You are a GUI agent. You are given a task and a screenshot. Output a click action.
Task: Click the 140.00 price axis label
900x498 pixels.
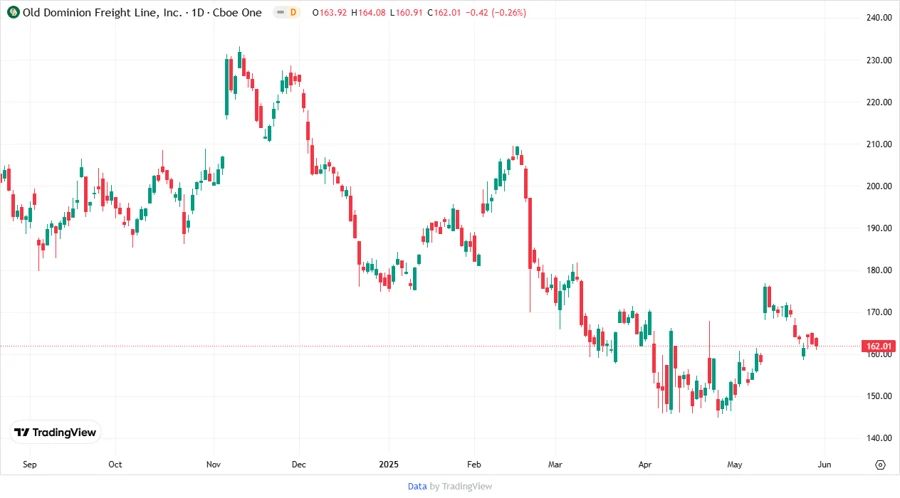[879, 438]
